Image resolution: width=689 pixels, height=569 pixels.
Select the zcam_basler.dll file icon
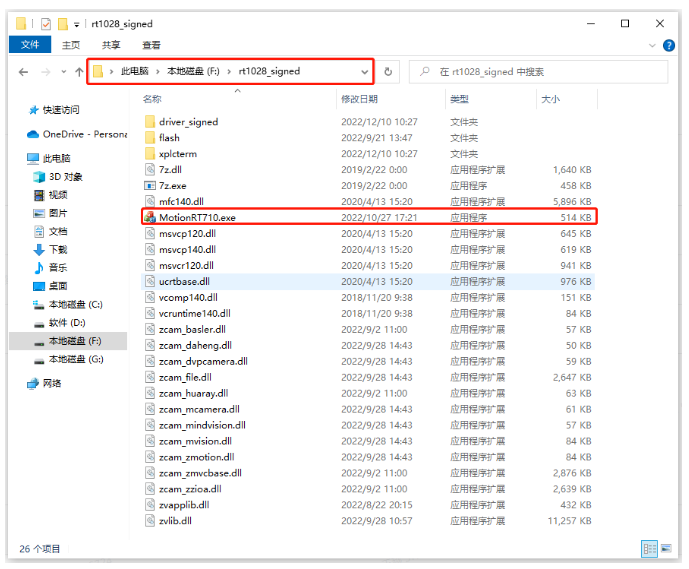(x=150, y=329)
